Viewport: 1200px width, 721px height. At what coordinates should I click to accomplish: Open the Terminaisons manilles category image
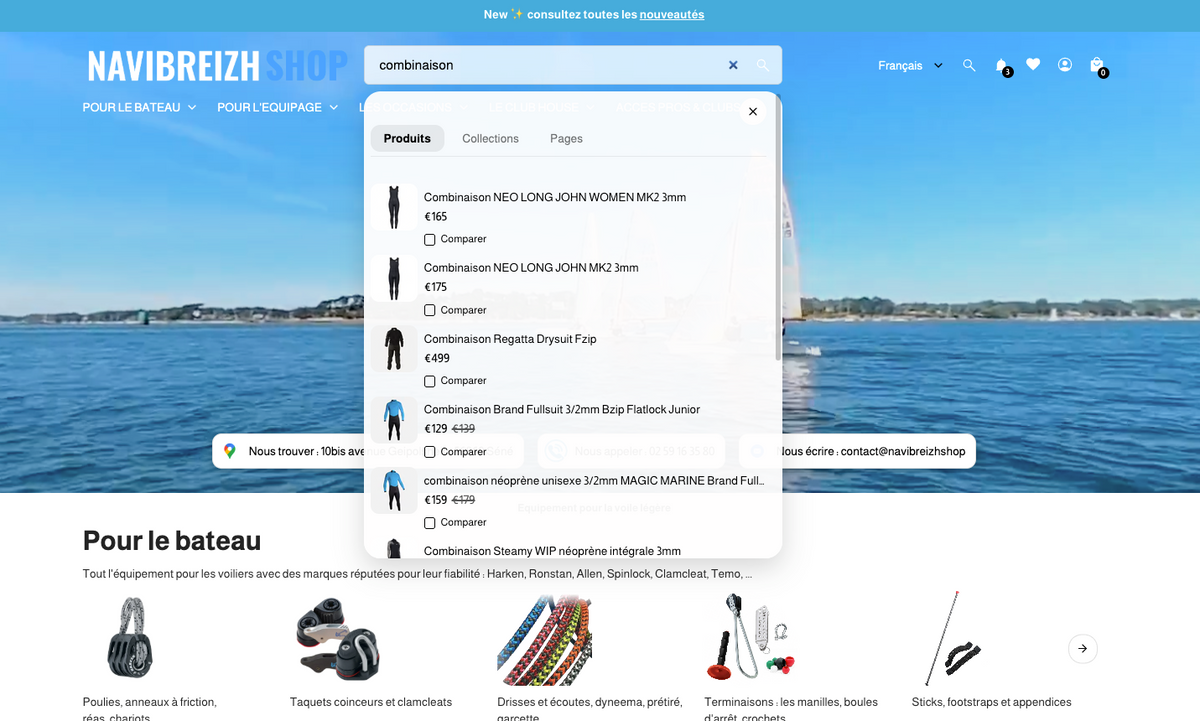coord(751,638)
